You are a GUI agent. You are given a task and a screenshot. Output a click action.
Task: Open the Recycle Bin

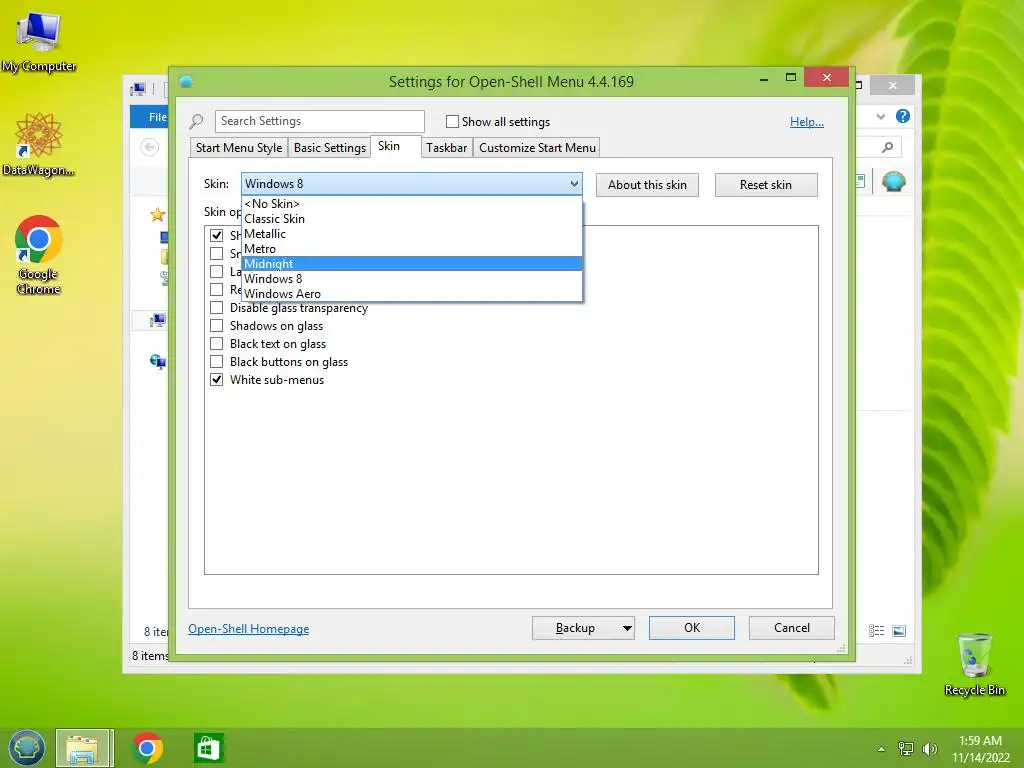coord(974,664)
